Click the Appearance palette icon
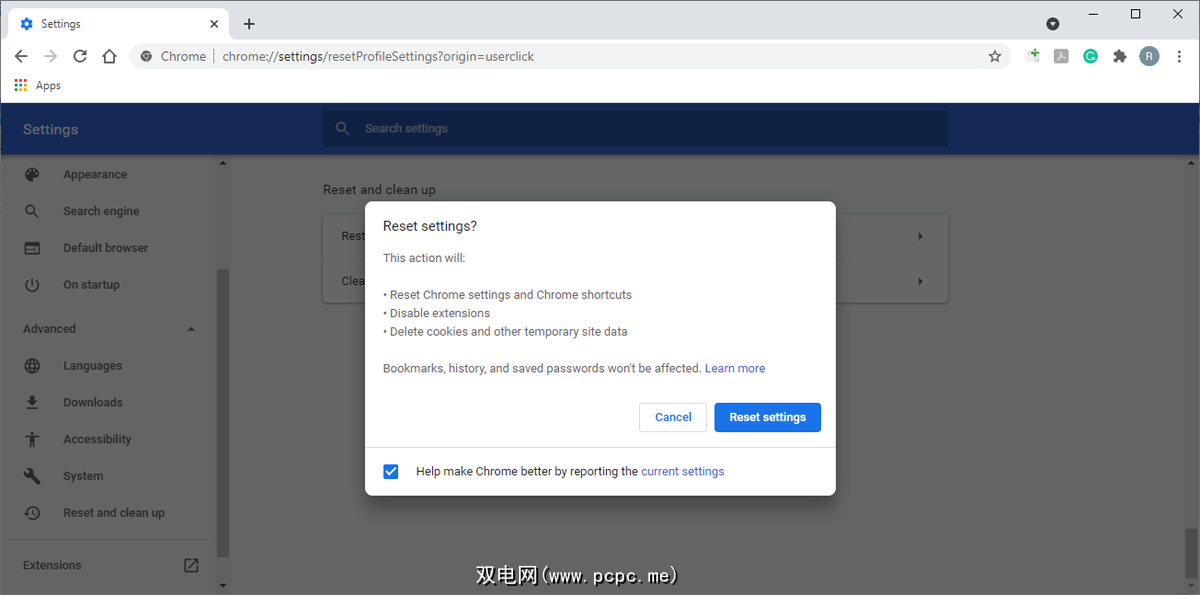 [32, 174]
